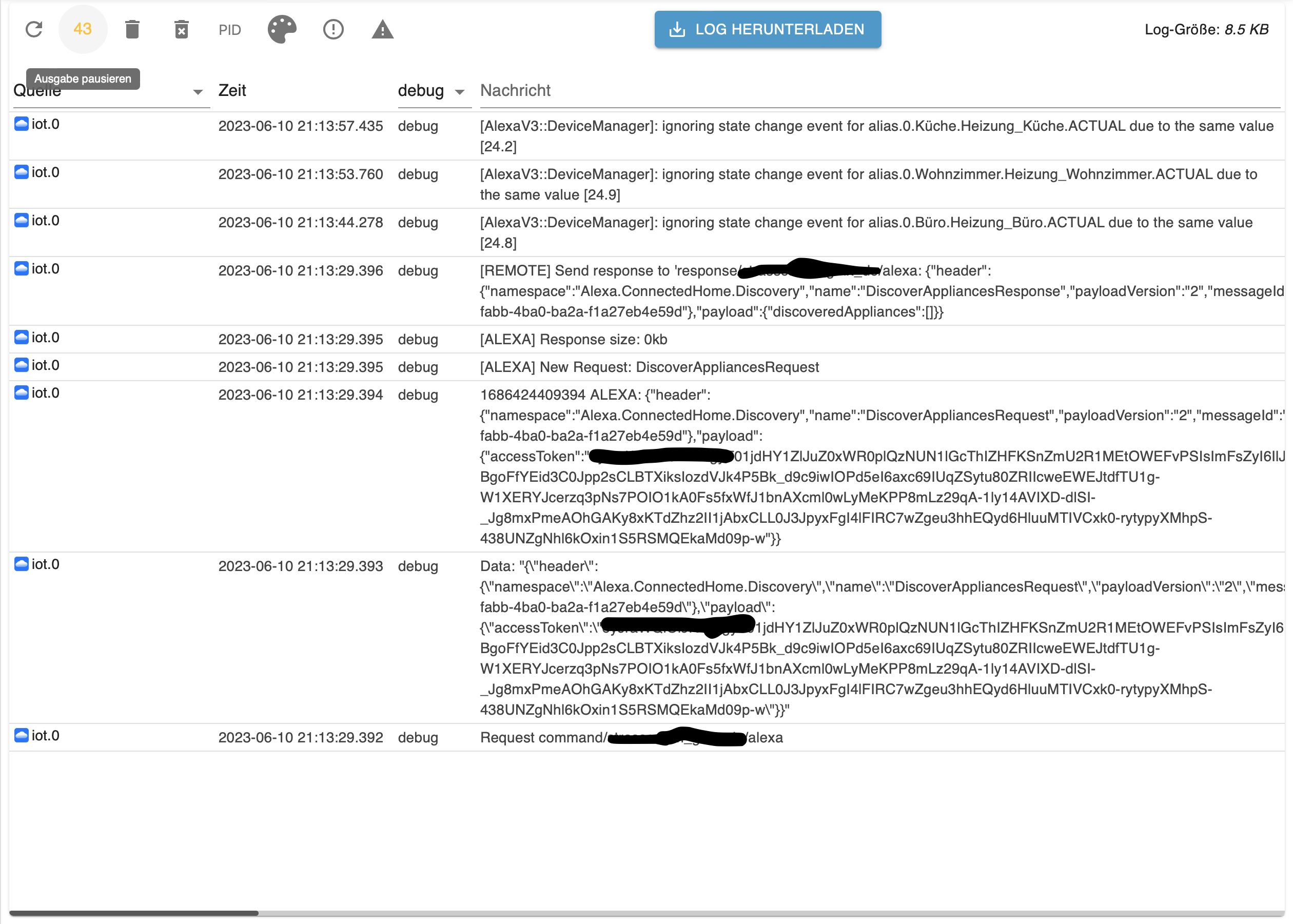Filter log to show only errors (exclamation icon)
Viewport: 1293px width, 924px height.
pos(333,29)
